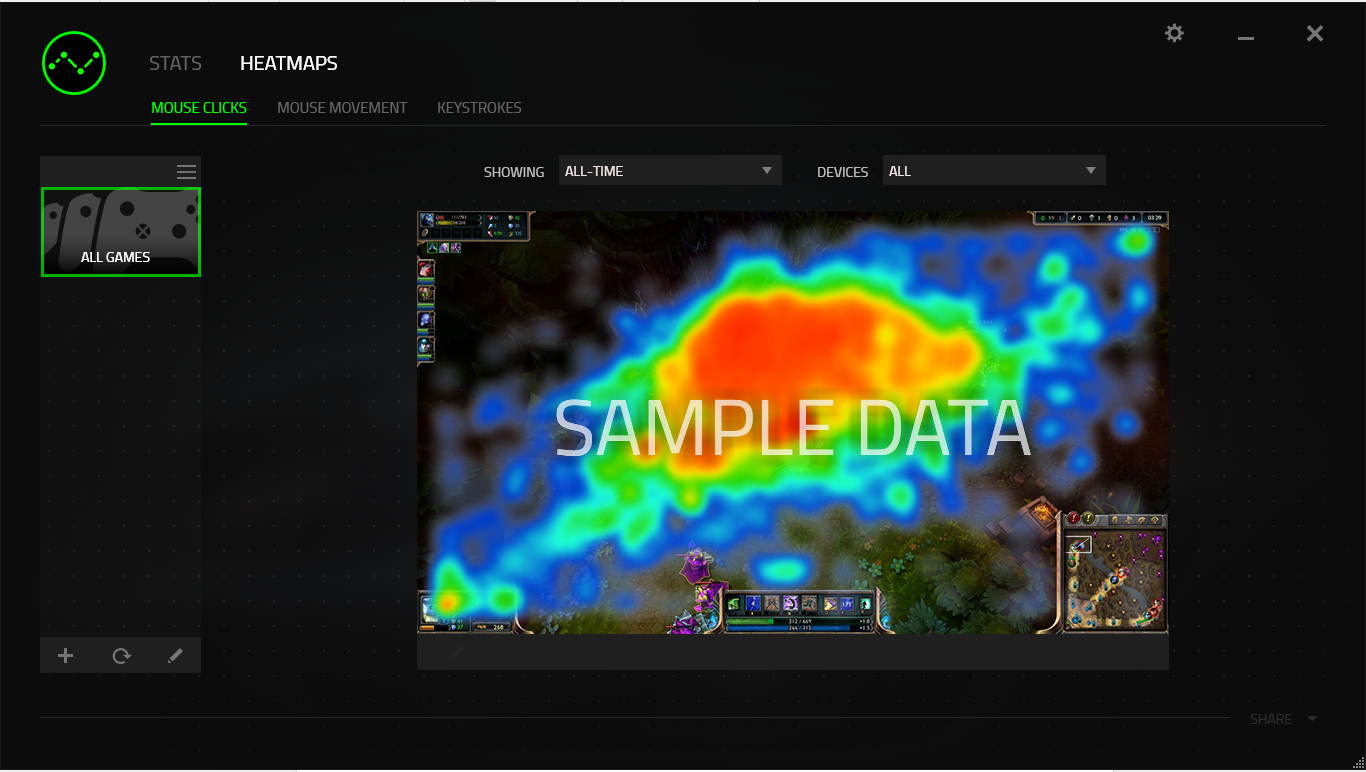
Task: Open the game list hamburger menu
Action: tap(186, 172)
